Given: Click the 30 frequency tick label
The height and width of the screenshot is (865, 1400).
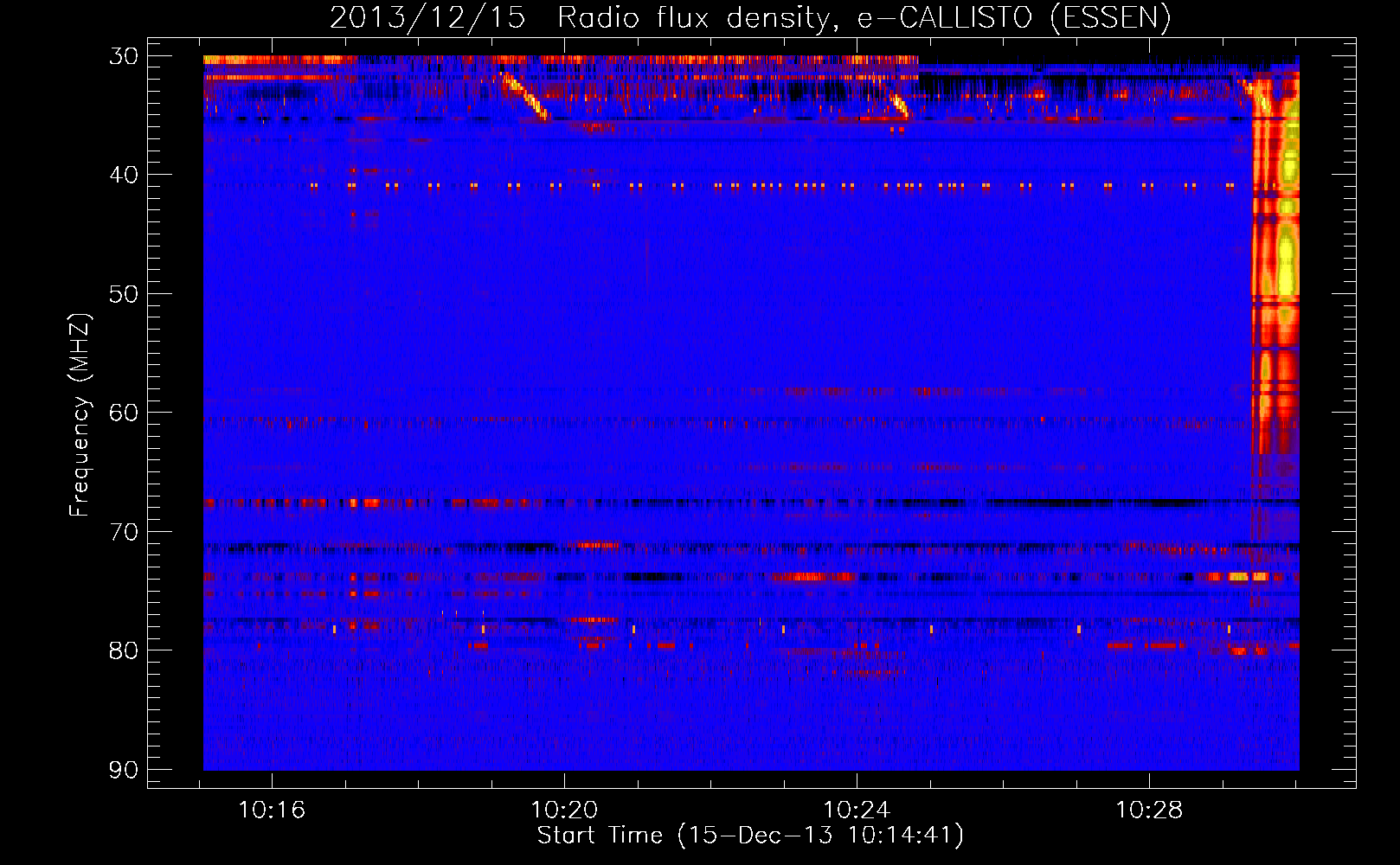Looking at the screenshot, I should [124, 56].
